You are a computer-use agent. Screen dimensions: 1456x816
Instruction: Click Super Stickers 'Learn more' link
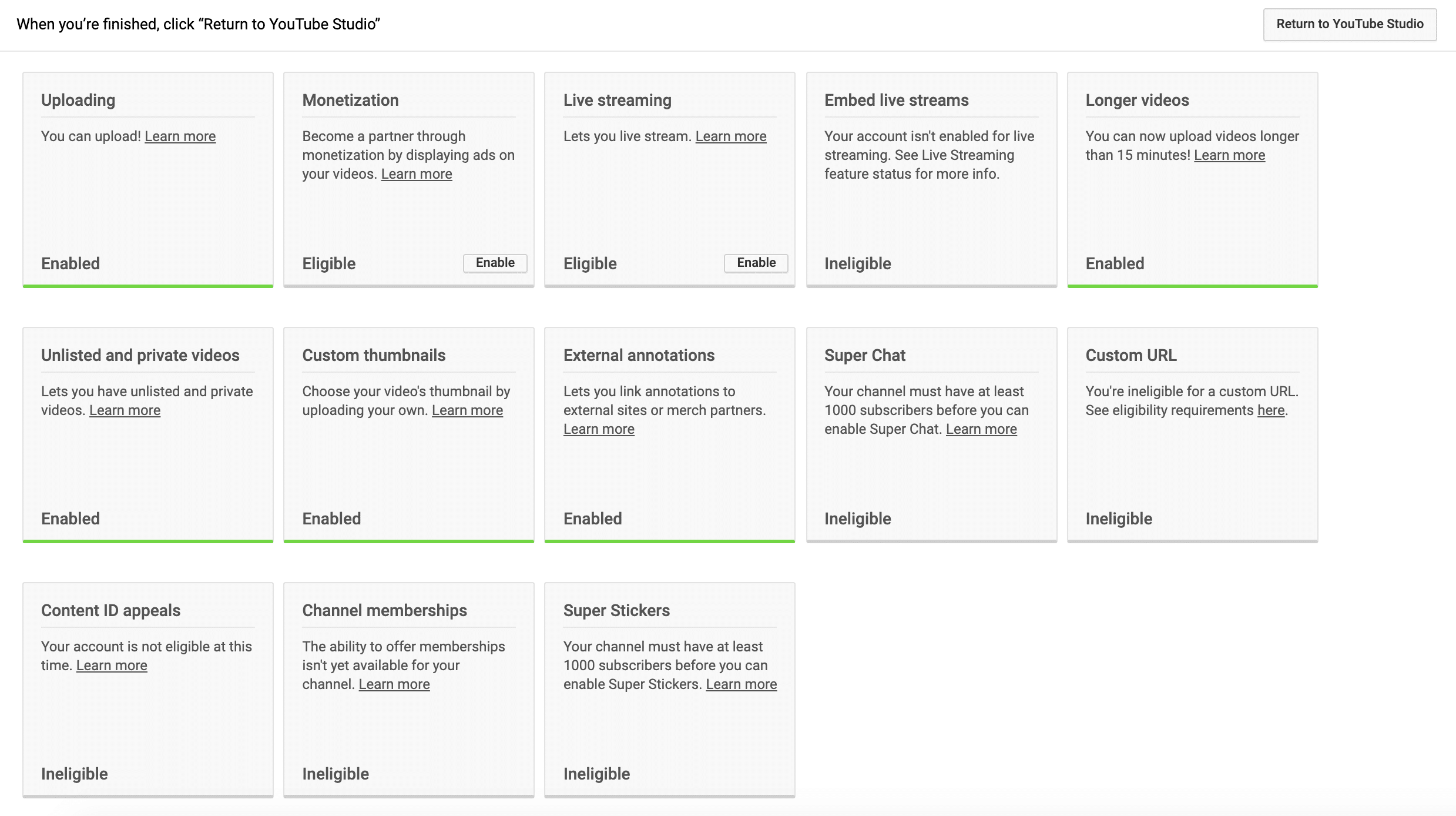pos(741,685)
